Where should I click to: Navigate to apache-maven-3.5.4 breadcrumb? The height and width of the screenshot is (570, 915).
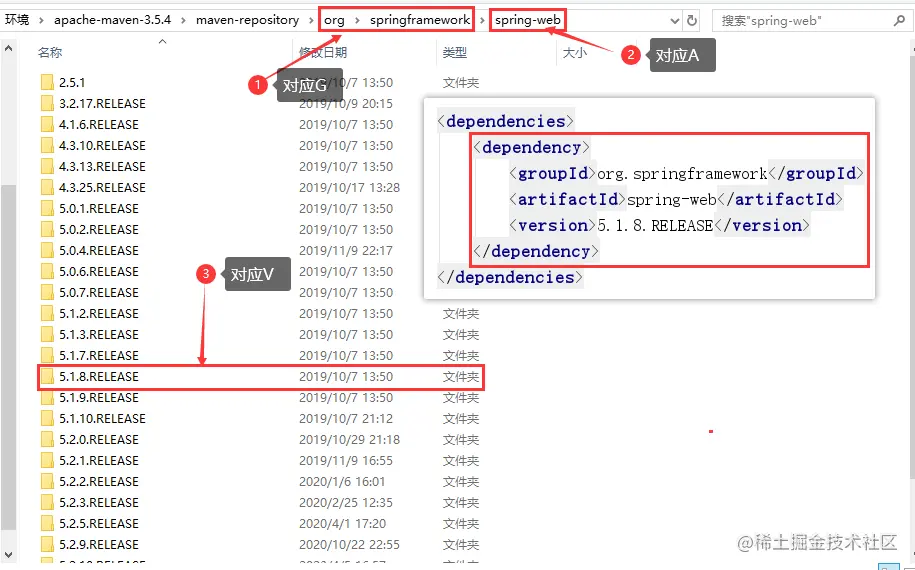[113, 20]
